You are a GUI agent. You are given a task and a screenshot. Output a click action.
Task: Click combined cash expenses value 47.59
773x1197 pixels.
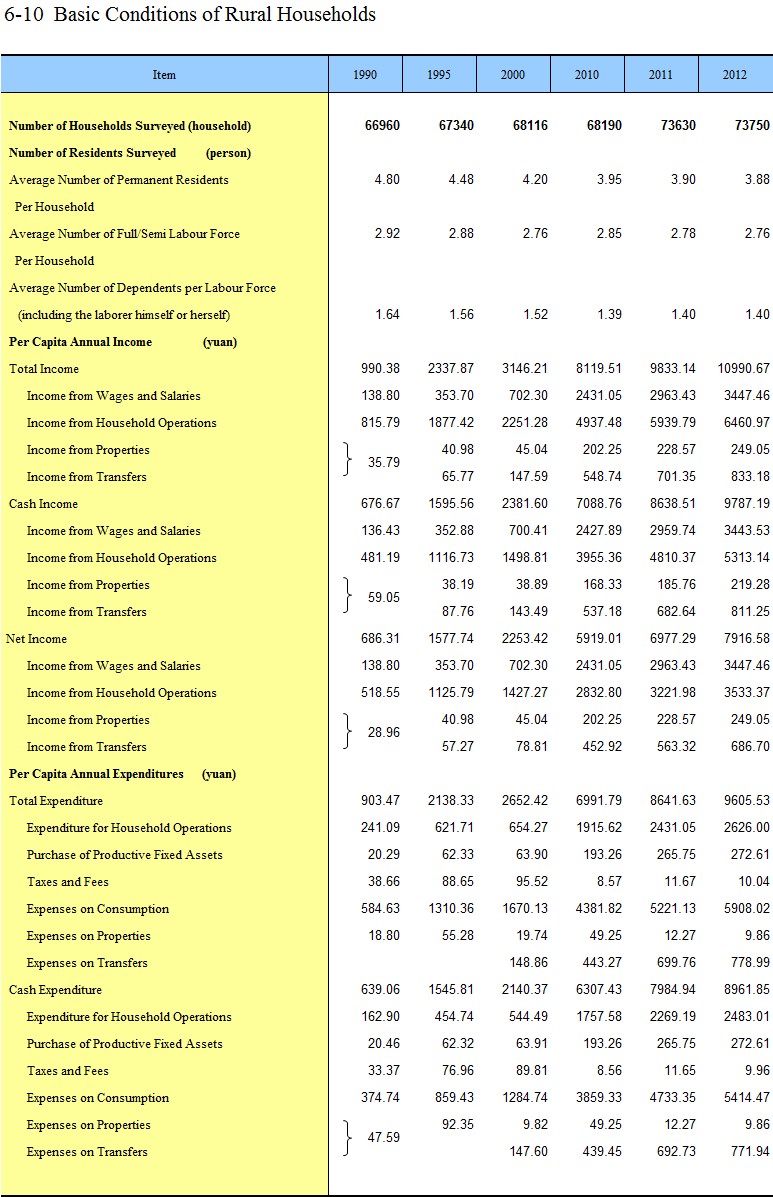point(384,1137)
